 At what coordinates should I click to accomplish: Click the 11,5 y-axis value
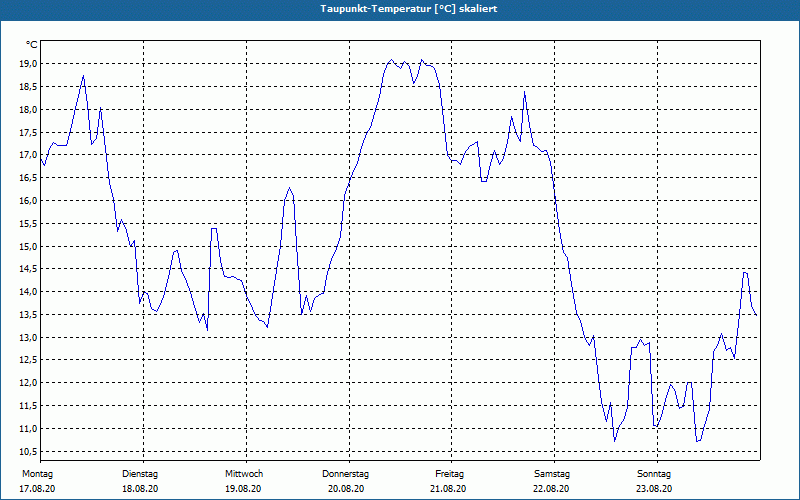pyautogui.click(x=29, y=406)
